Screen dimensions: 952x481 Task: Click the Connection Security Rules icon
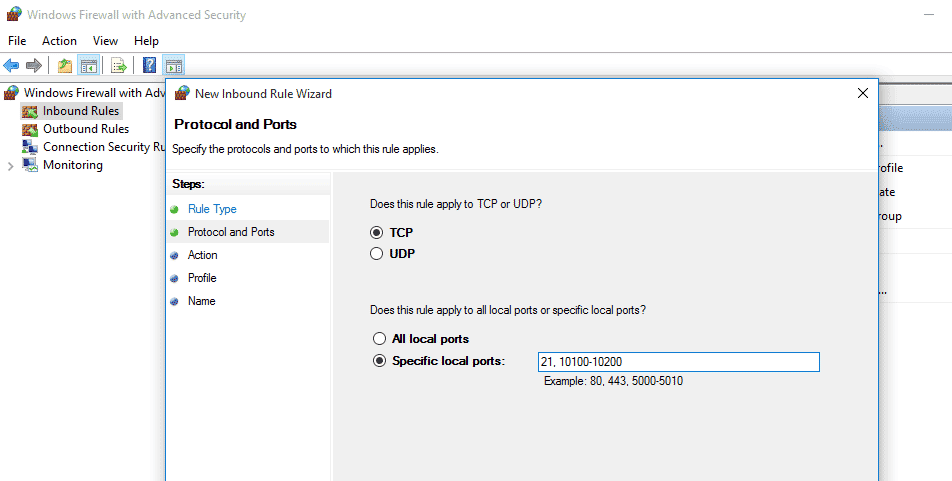coord(30,147)
